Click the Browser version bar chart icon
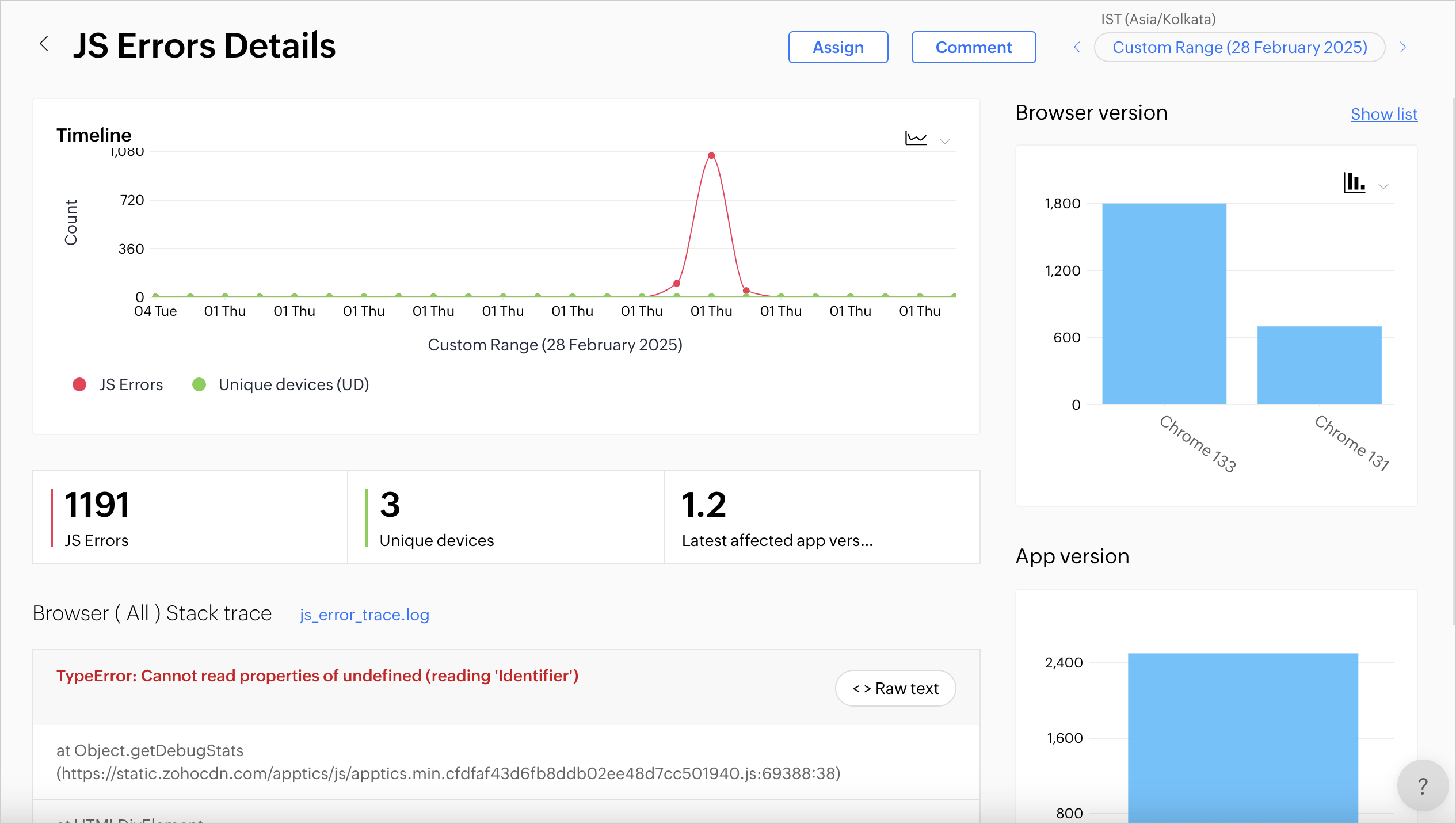The height and width of the screenshot is (824, 1456). click(1354, 183)
